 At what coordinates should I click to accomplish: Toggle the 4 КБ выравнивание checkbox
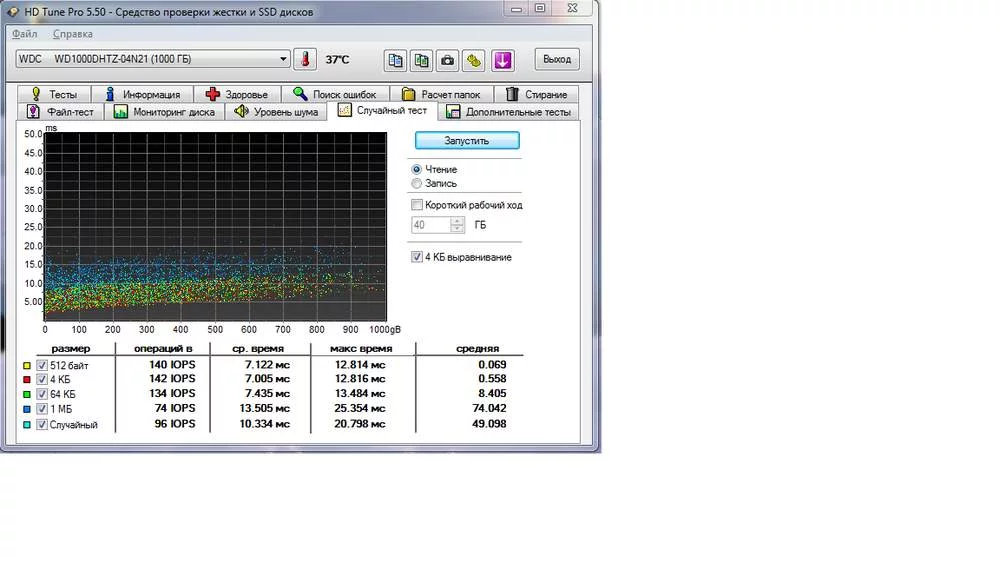click(417, 257)
